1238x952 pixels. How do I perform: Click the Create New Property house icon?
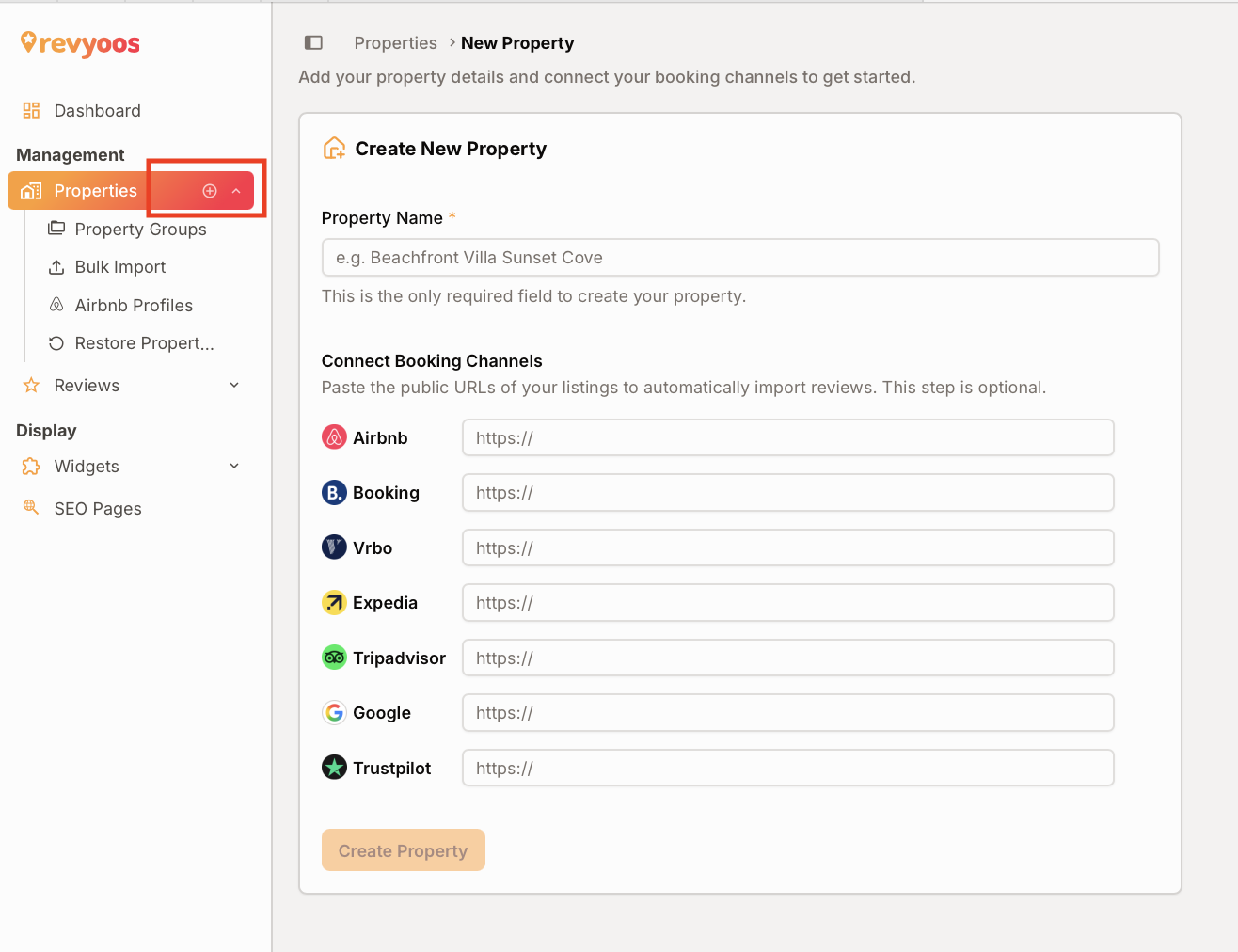tap(334, 148)
